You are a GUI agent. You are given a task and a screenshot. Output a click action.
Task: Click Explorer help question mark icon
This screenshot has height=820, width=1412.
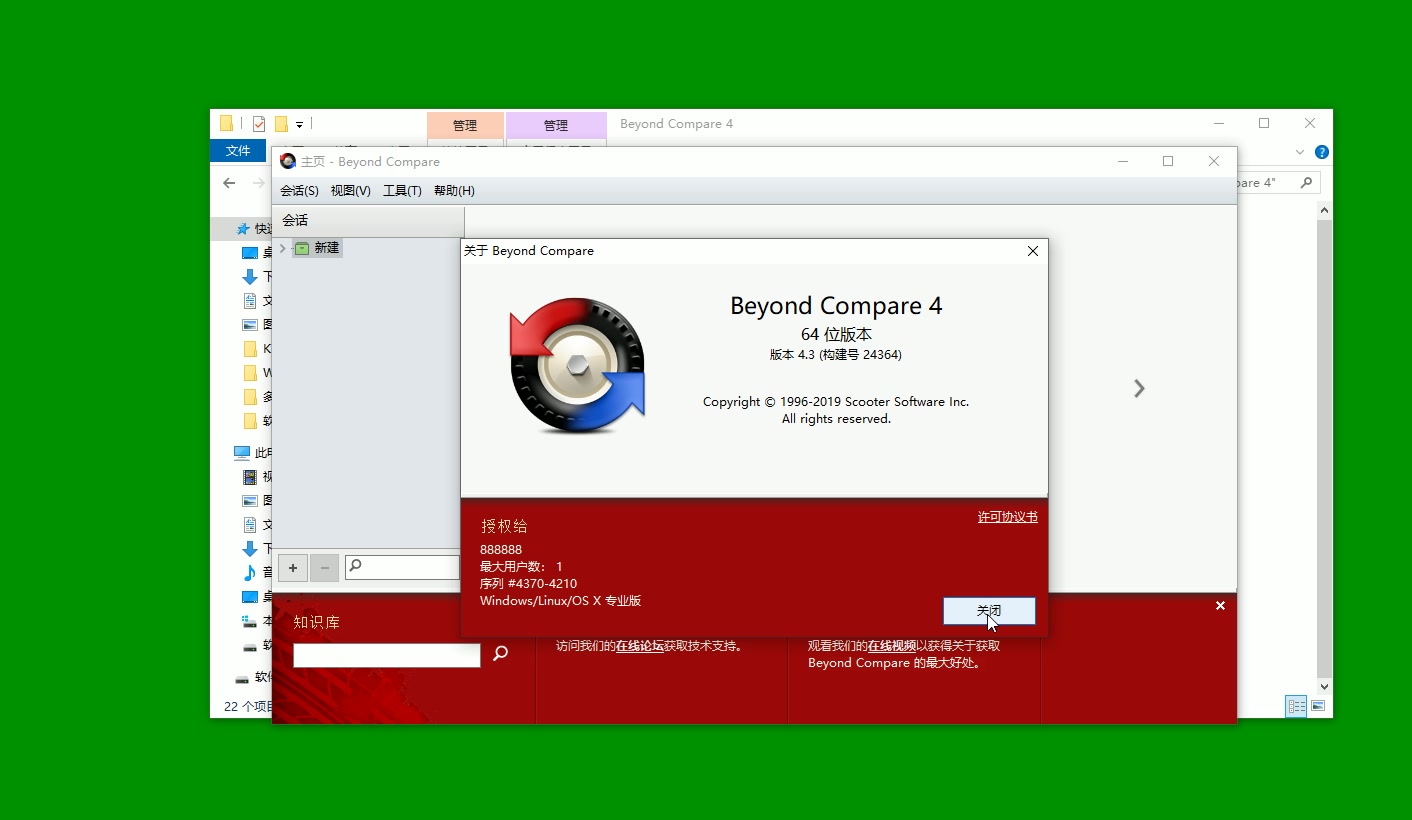click(x=1322, y=152)
